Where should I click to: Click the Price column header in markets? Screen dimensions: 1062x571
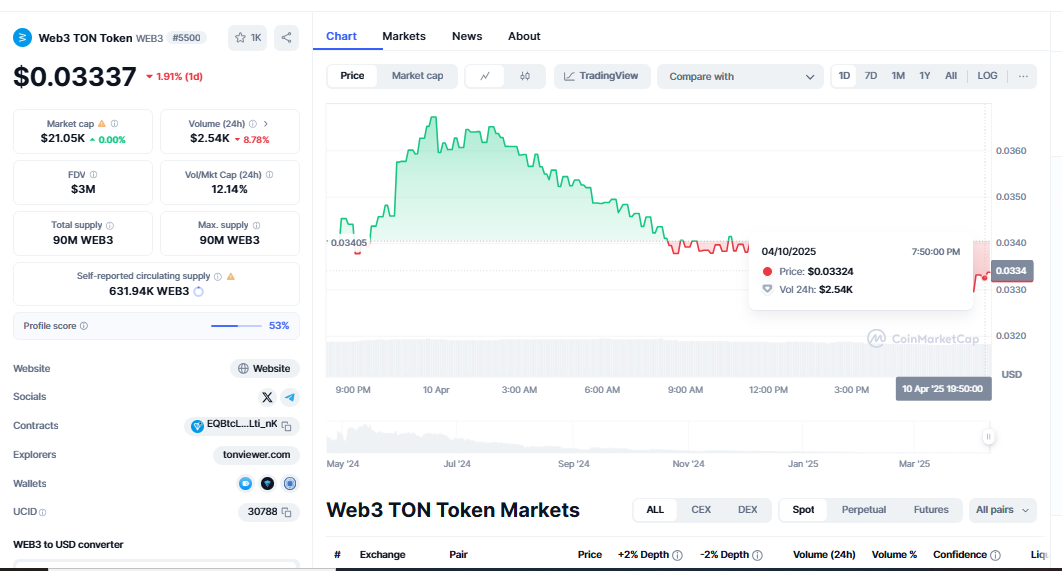pos(590,555)
